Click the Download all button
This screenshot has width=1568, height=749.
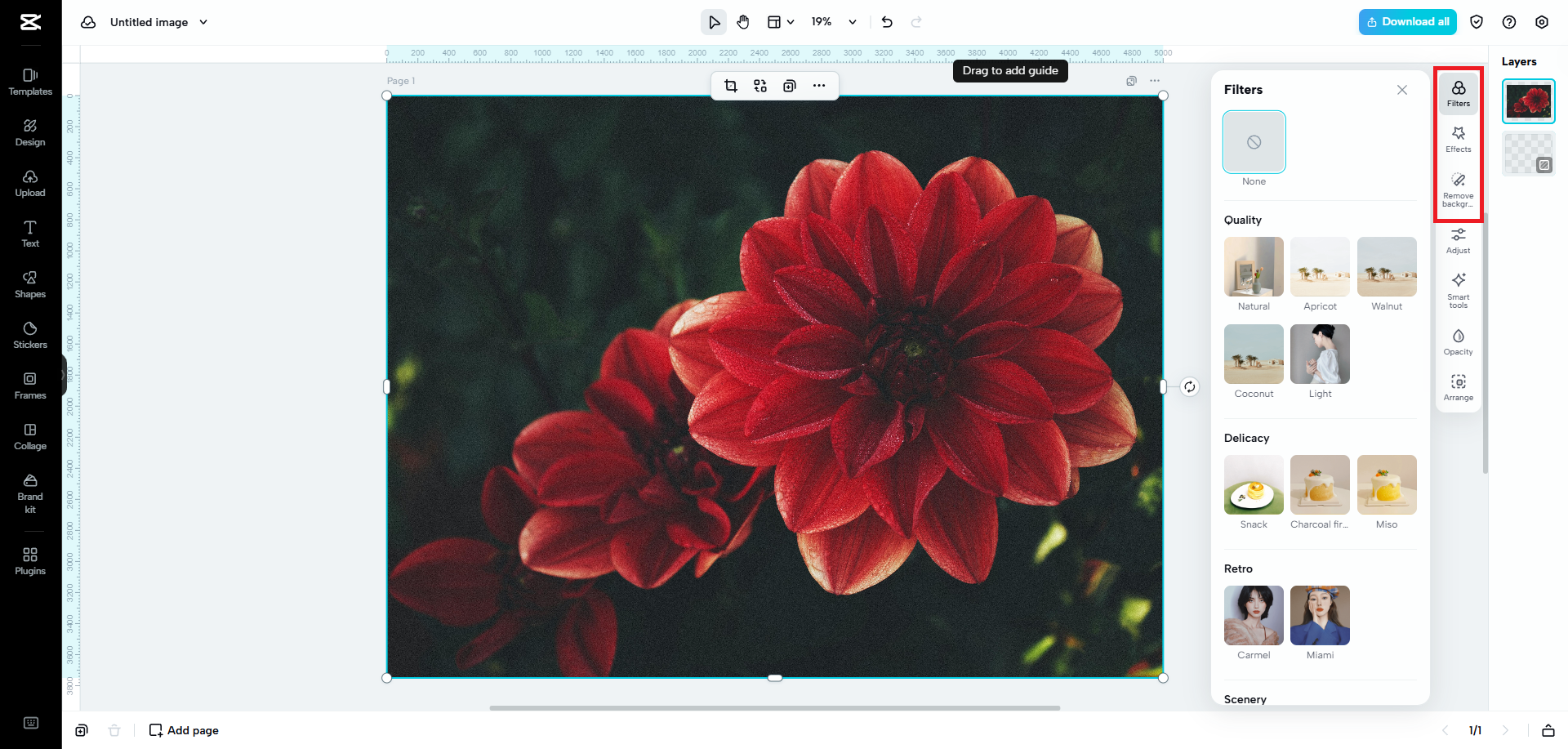point(1407,22)
